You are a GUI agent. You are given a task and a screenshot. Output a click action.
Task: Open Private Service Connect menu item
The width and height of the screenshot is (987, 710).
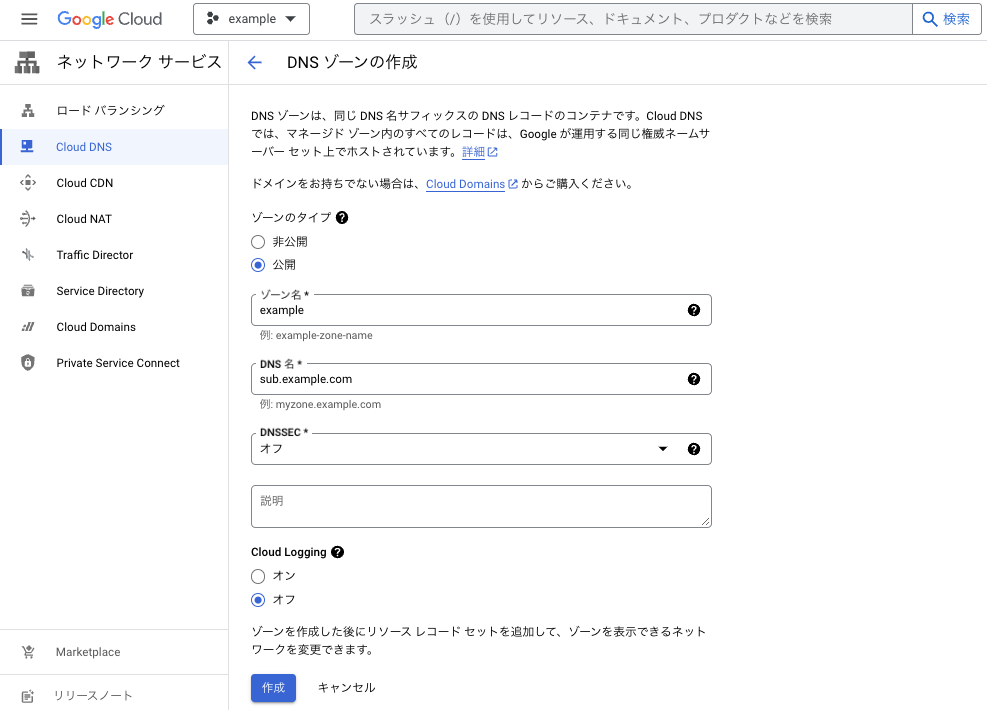(x=115, y=363)
